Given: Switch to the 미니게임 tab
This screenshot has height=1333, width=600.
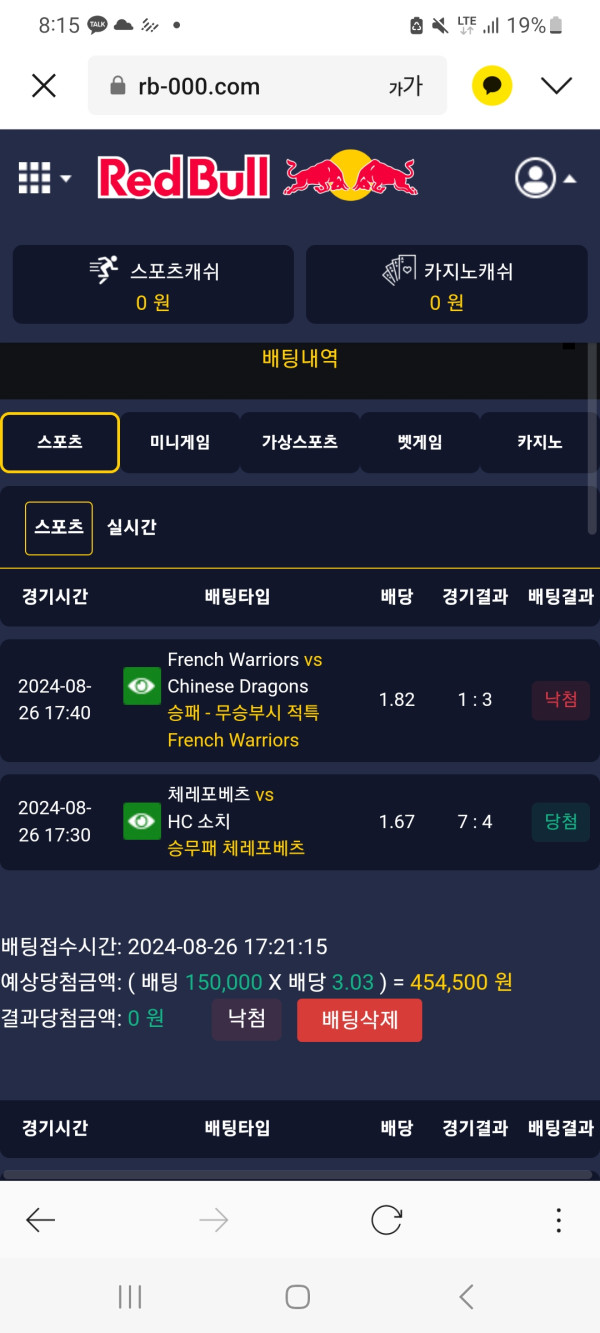Looking at the screenshot, I should click(180, 442).
